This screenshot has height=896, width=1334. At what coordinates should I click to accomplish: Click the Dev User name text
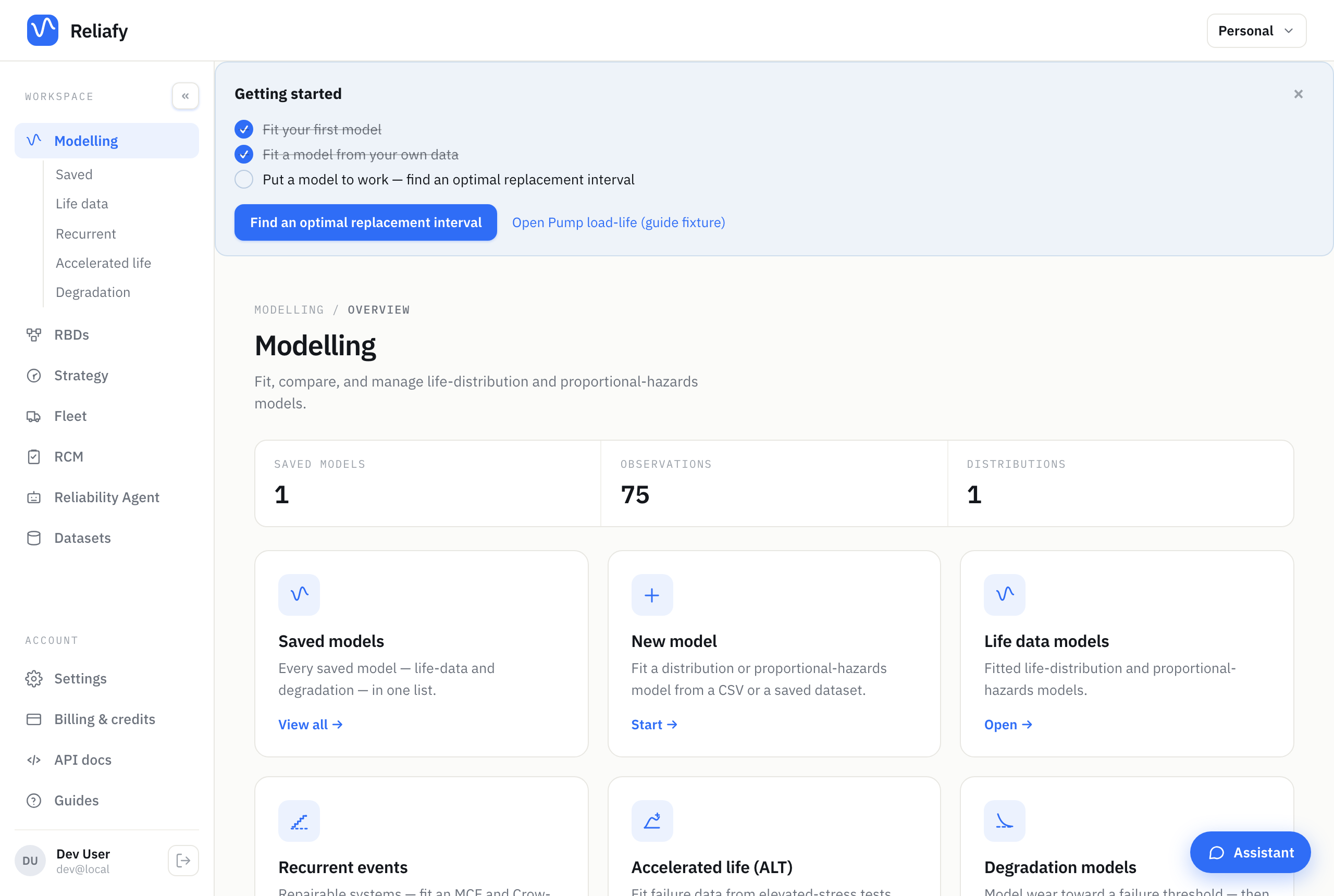tap(83, 854)
